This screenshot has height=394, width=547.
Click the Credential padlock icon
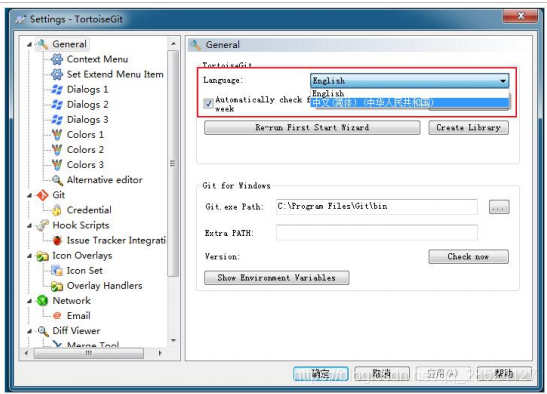pos(57,210)
